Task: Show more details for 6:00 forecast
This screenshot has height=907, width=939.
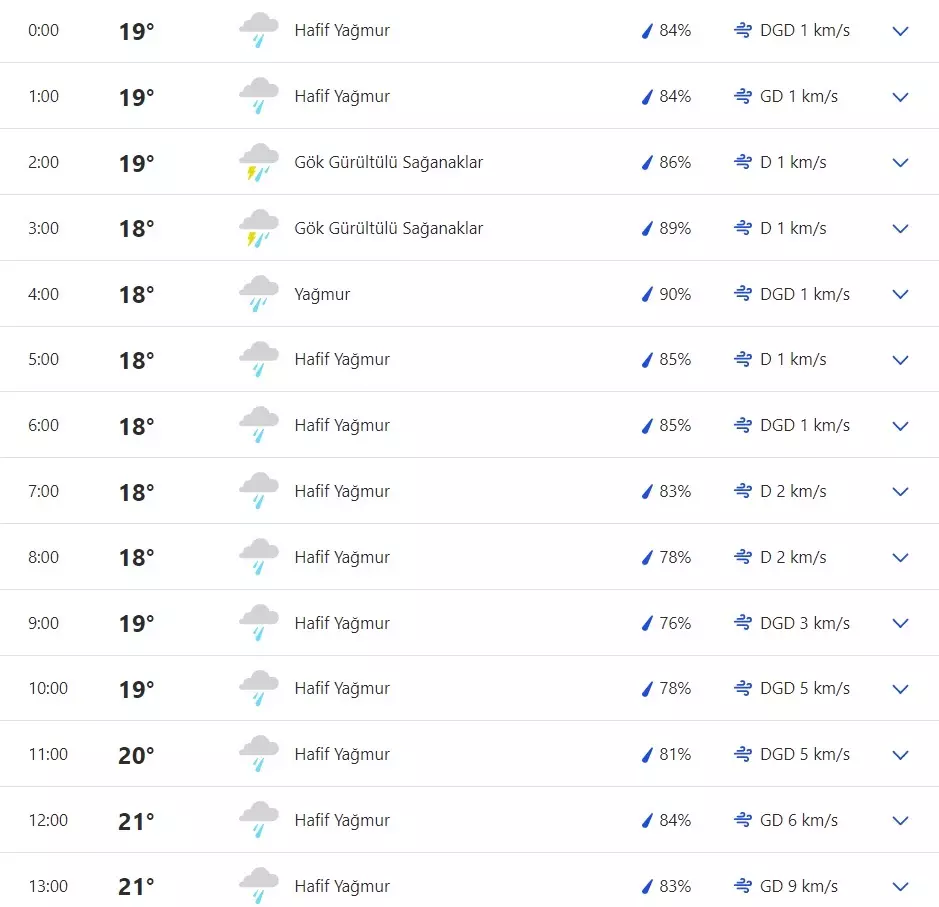Action: pyautogui.click(x=900, y=426)
